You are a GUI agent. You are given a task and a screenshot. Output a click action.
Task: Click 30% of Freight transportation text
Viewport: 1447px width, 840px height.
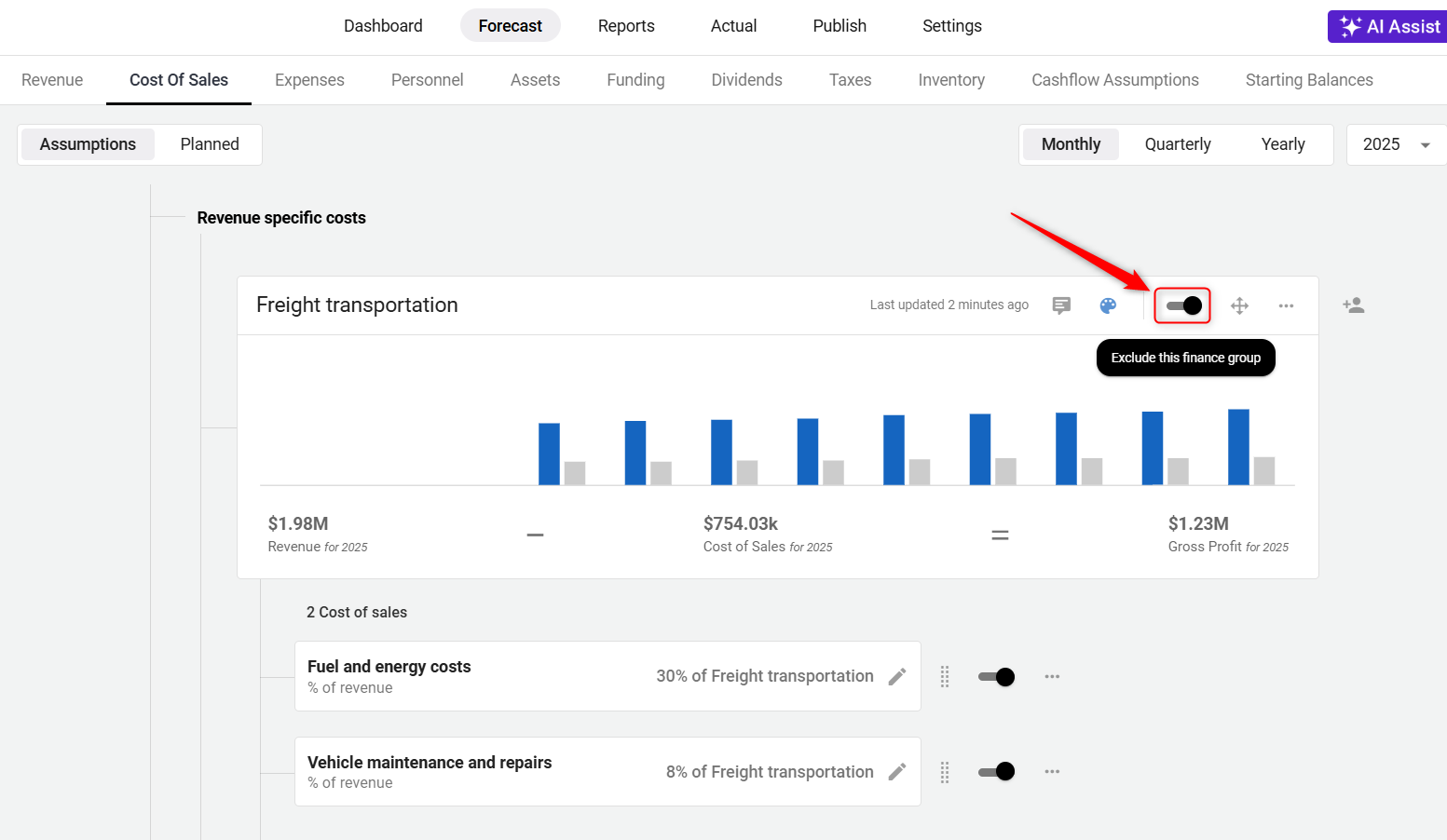coord(765,676)
